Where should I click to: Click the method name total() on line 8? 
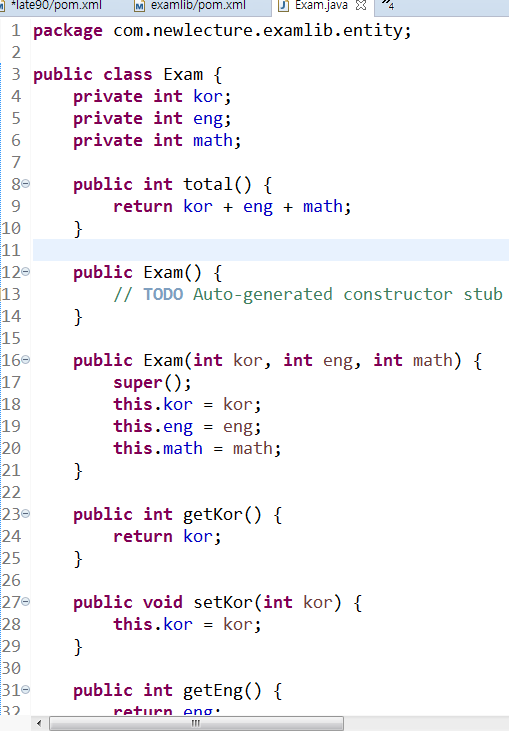pos(217,184)
